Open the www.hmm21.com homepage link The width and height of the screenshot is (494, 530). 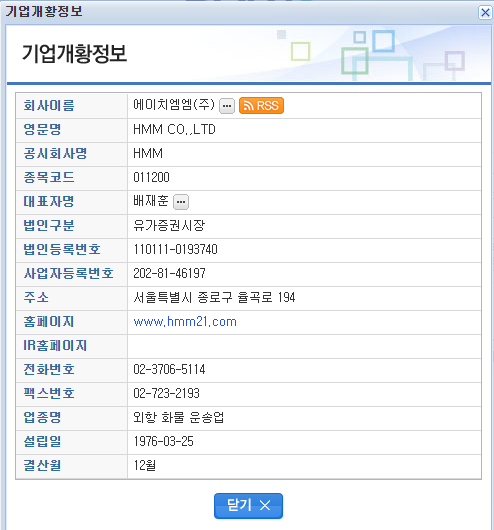[x=185, y=321]
